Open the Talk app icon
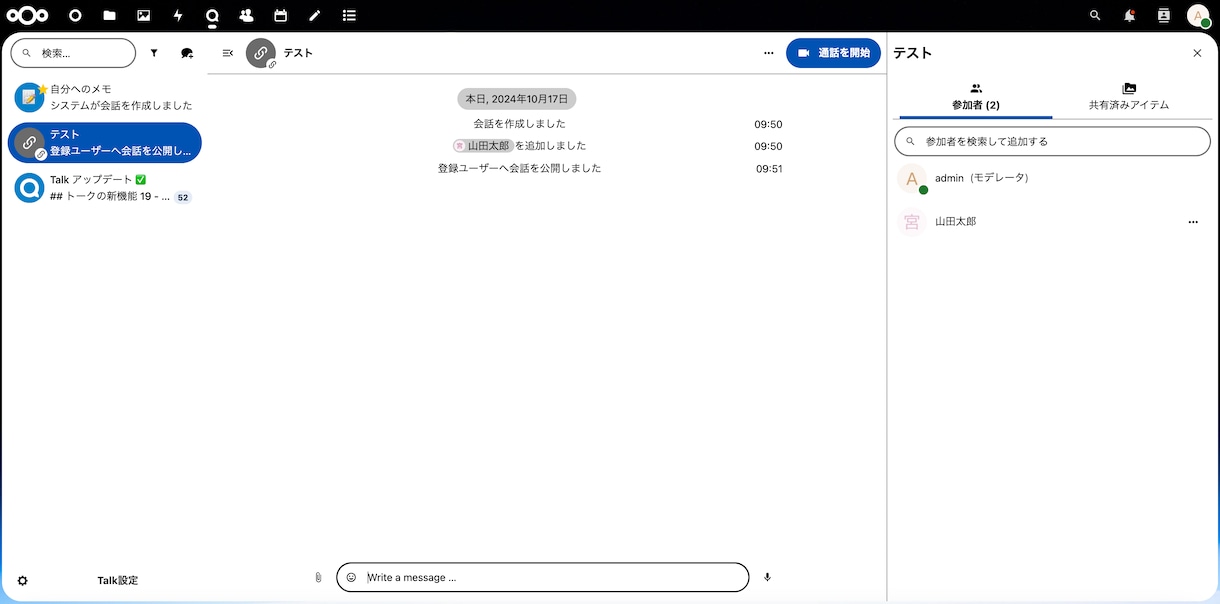1220x604 pixels. tap(212, 15)
